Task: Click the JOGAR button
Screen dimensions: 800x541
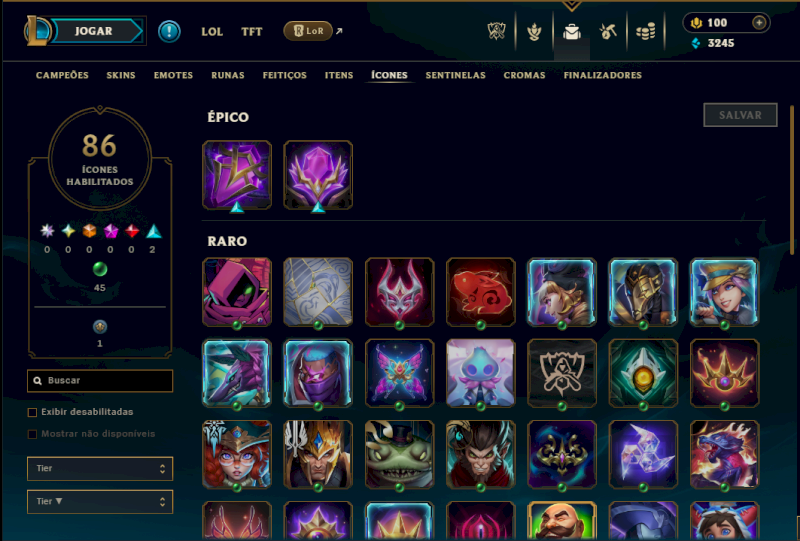Action: (94, 31)
